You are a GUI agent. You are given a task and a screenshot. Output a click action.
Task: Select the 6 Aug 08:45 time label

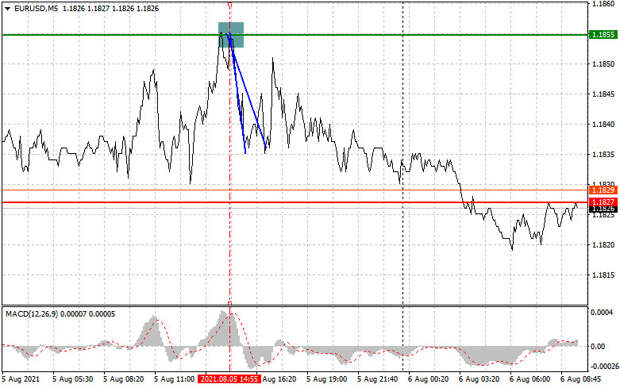click(x=580, y=379)
